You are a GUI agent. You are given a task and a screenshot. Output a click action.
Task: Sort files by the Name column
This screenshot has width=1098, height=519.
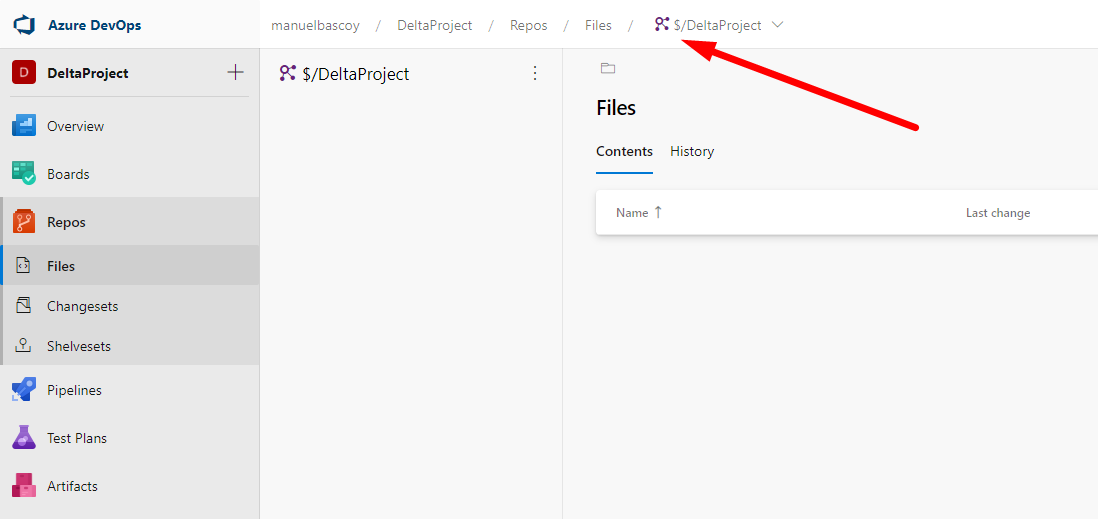click(632, 213)
